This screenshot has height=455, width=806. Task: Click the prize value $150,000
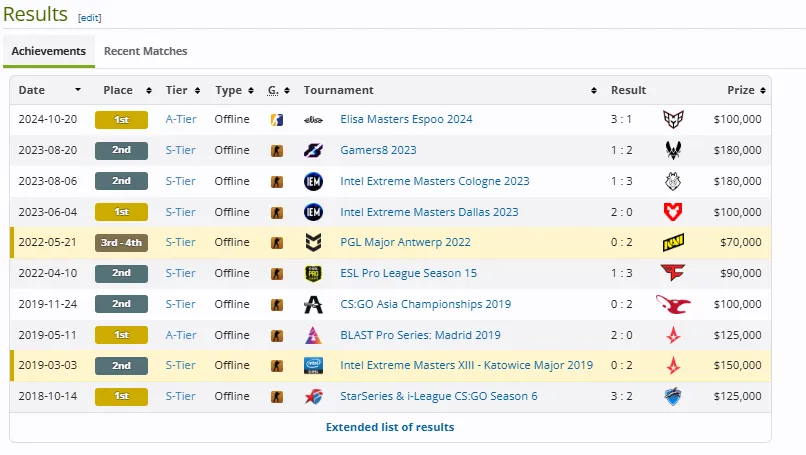738,365
